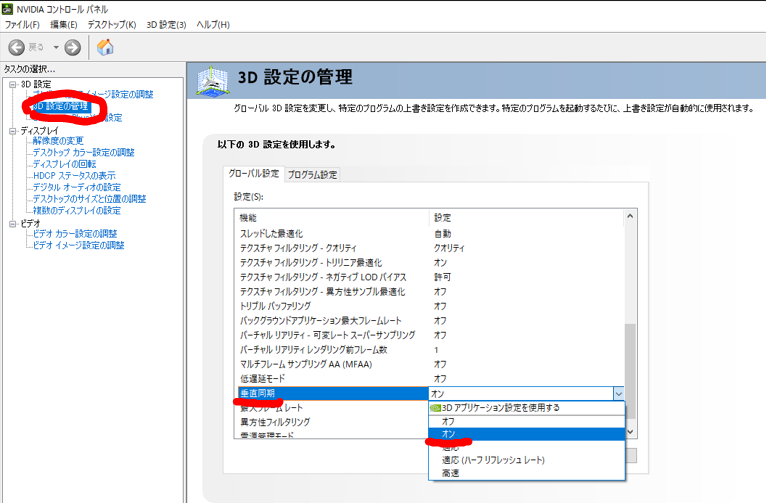Select the 異方性フィルタリング row
The image size is (766, 503).
click(x=333, y=422)
